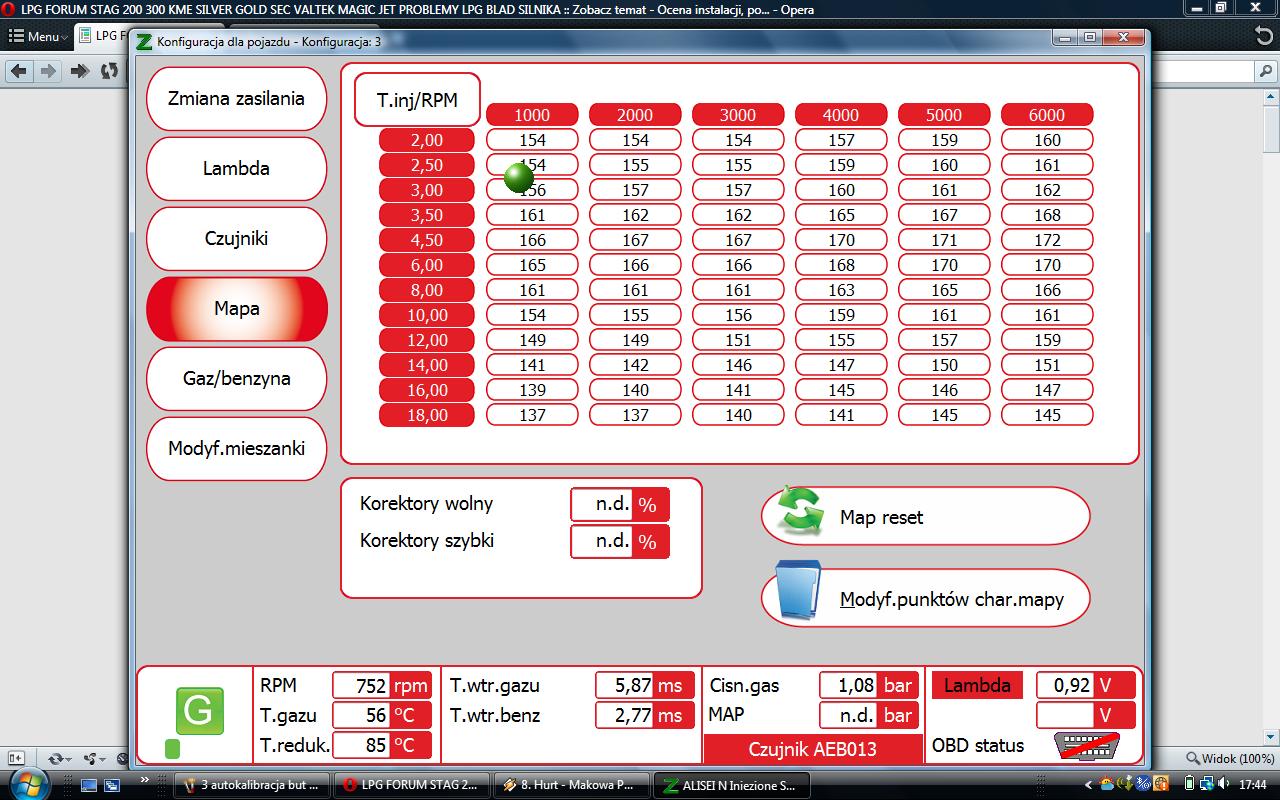Click Modyf.punktów char.mapy button label
Viewport: 1280px width, 800px height.
click(952, 599)
